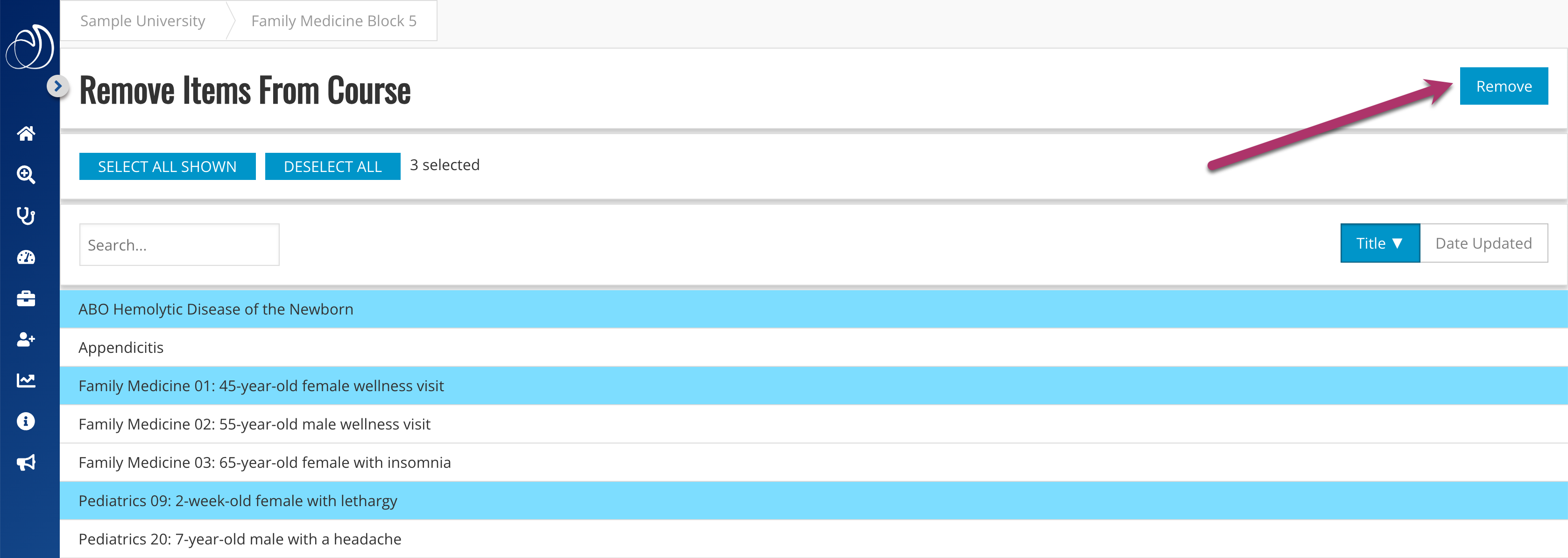Sort items by Date Updated

point(1483,244)
